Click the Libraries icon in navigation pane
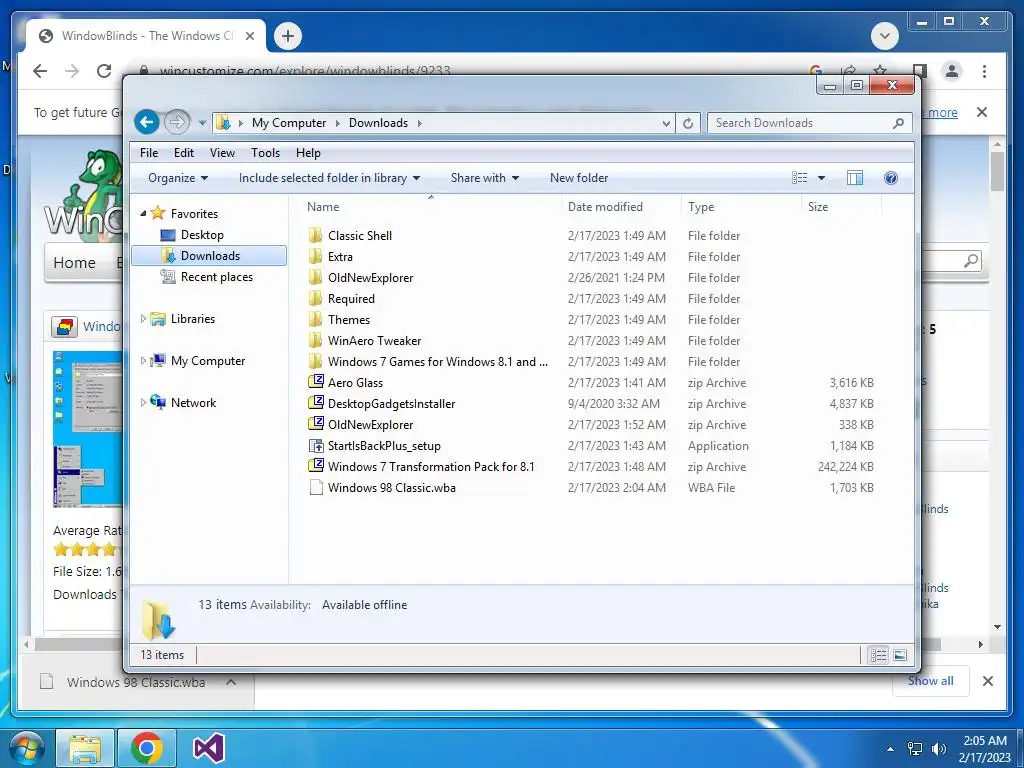 click(158, 319)
